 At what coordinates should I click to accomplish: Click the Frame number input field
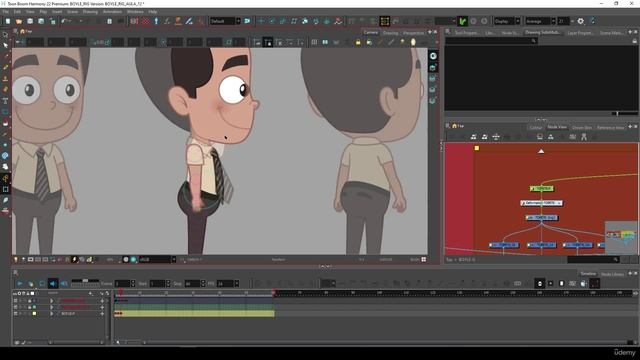[x=122, y=283]
